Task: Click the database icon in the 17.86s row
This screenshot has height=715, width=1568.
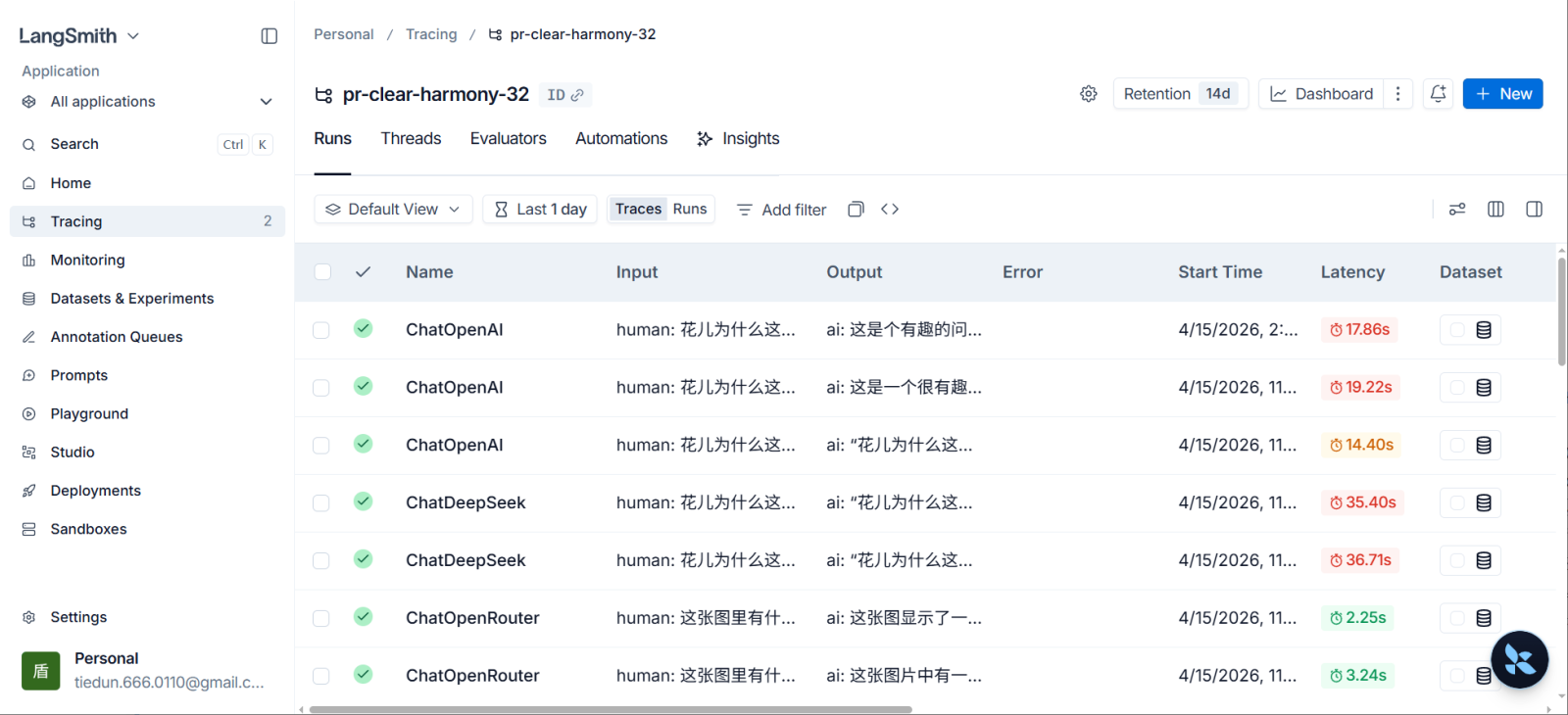Action: click(1484, 330)
